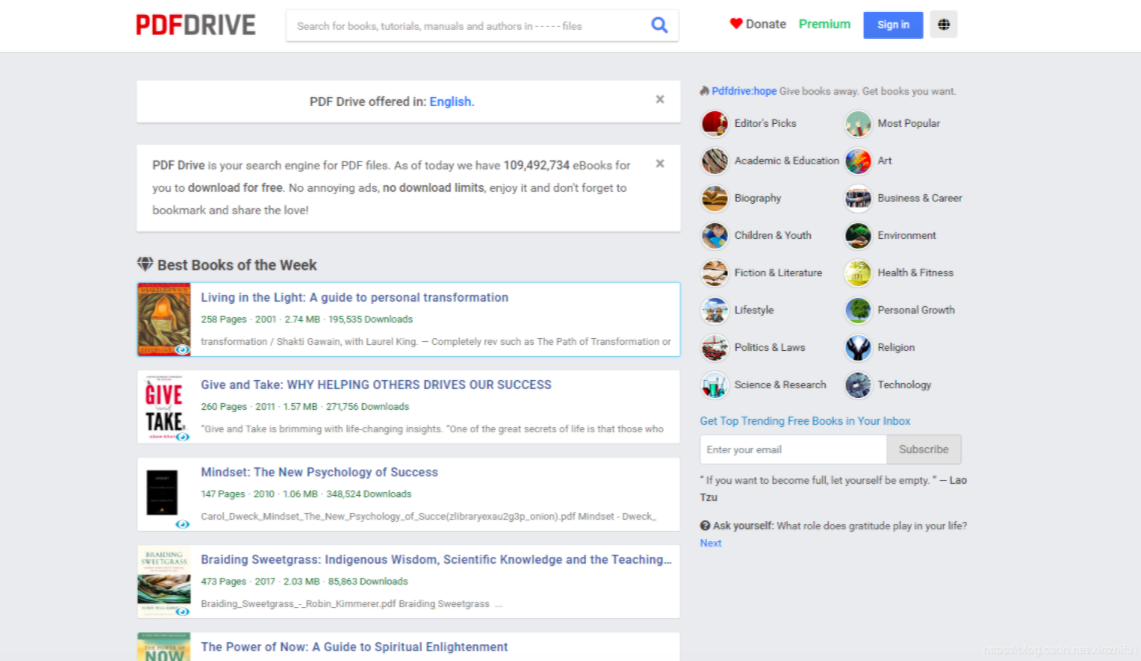This screenshot has width=1141, height=661.
Task: Click '195,535 Downloads' text
Action: pyautogui.click(x=370, y=319)
